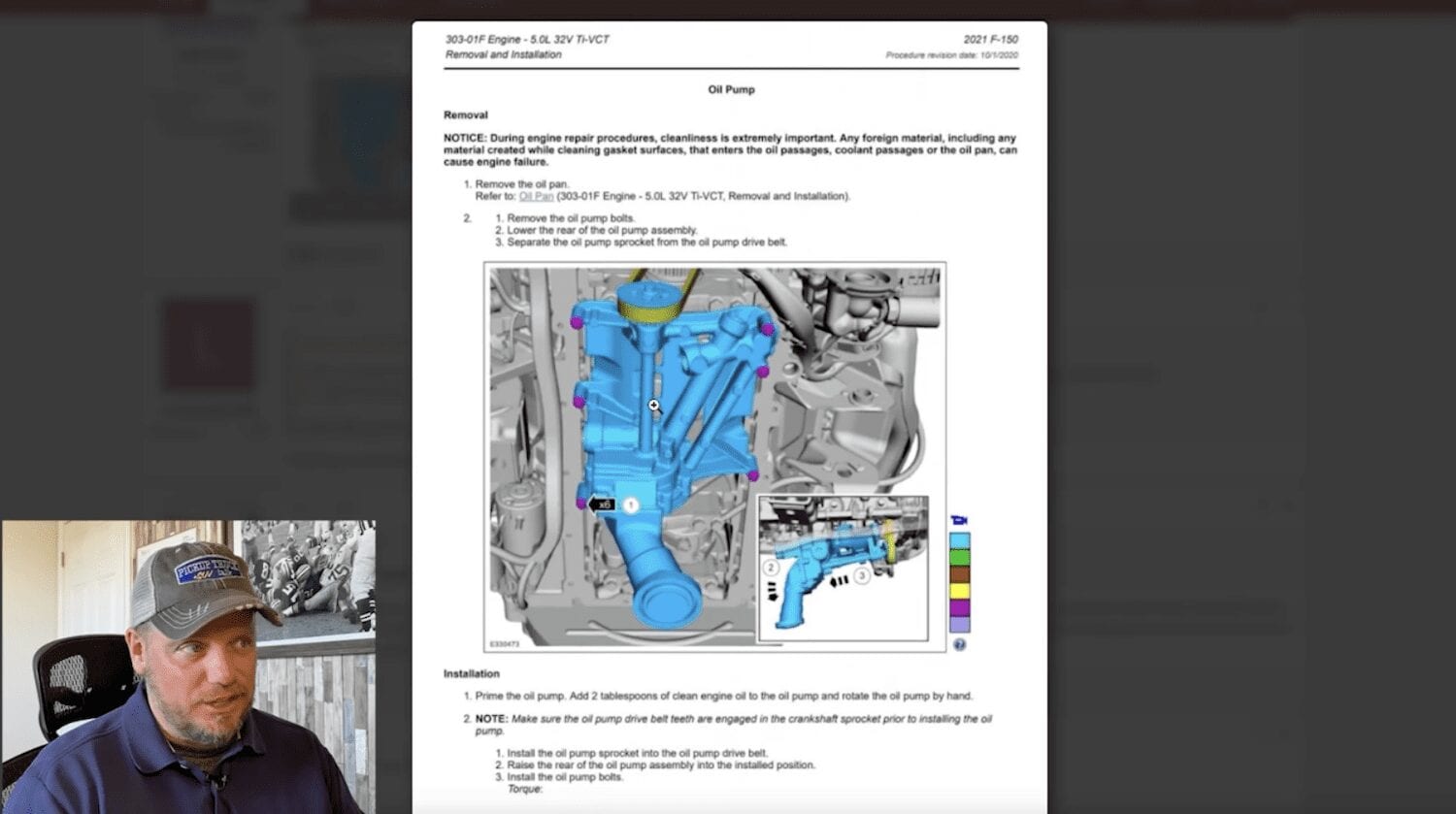Viewport: 1456px width, 814px height.
Task: Click the "Torque:" label
Action: [x=525, y=789]
